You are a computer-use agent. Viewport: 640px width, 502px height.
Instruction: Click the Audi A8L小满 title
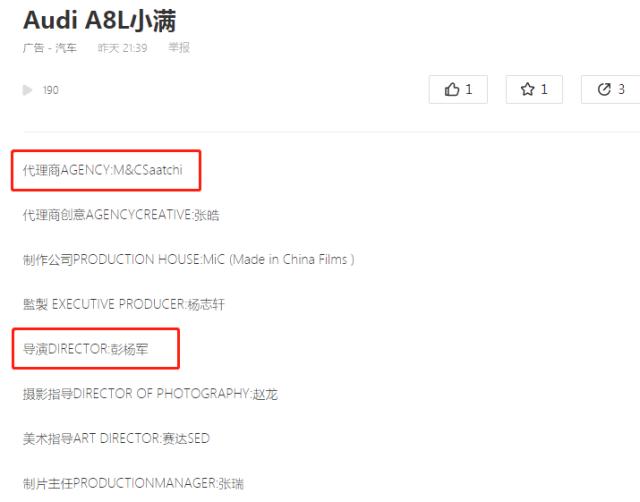[100, 20]
